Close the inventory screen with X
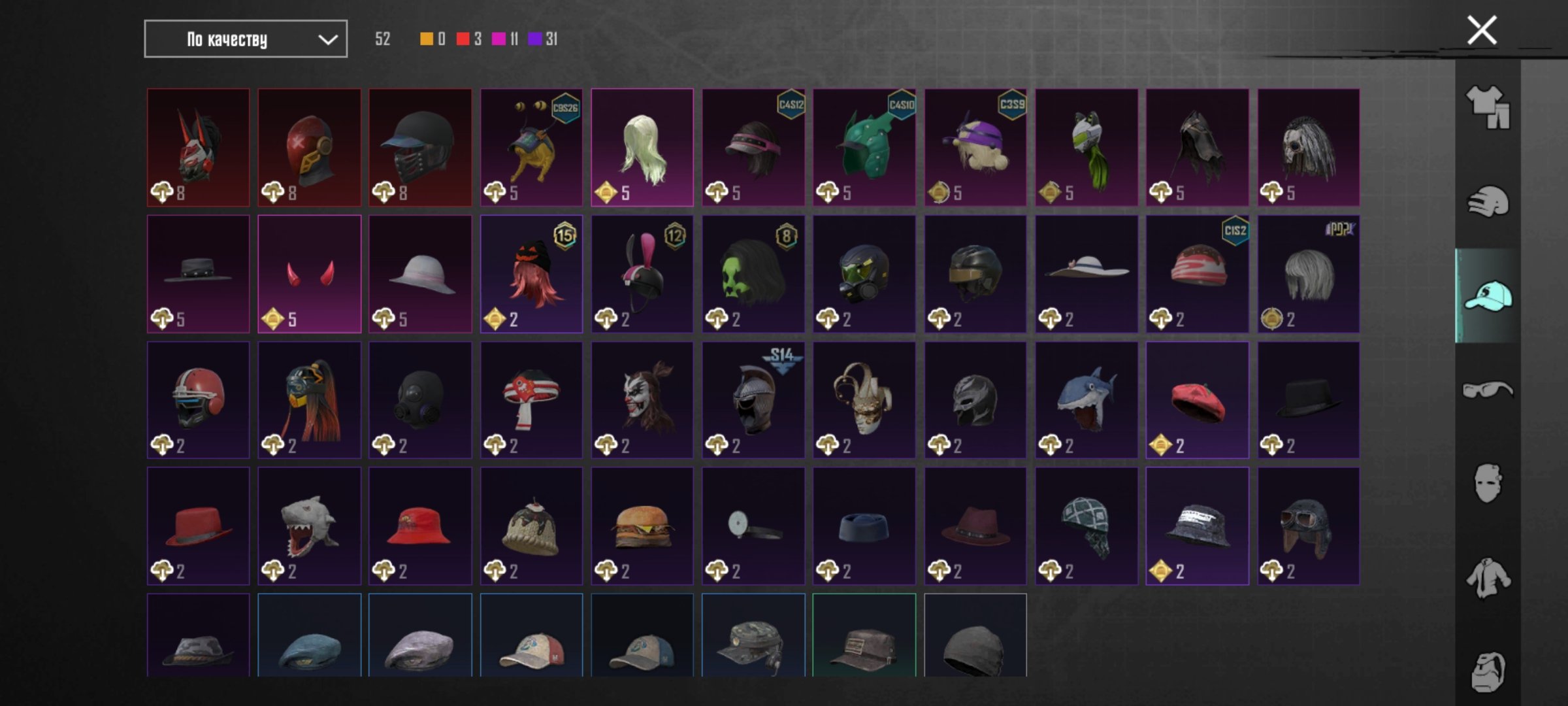This screenshot has height=706, width=1568. point(1482,30)
